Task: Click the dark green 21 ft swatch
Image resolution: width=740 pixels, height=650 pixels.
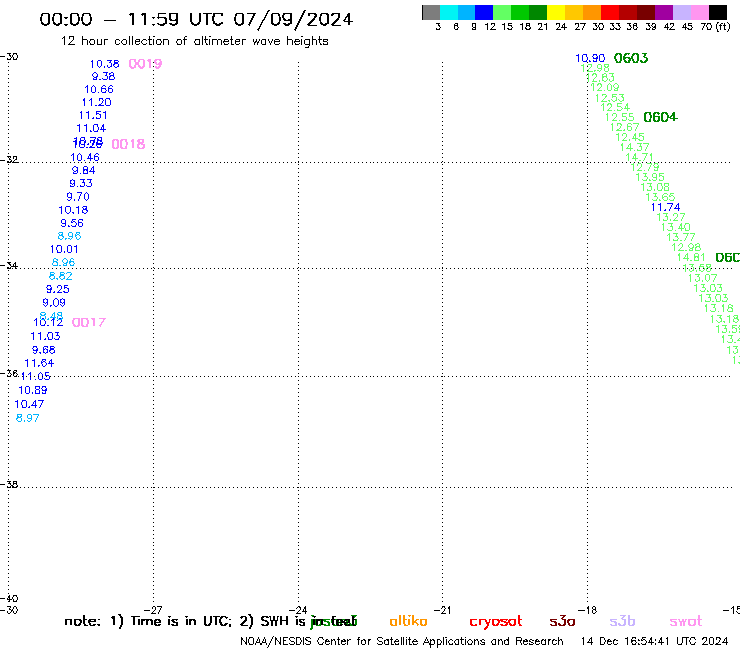Action: pos(538,12)
